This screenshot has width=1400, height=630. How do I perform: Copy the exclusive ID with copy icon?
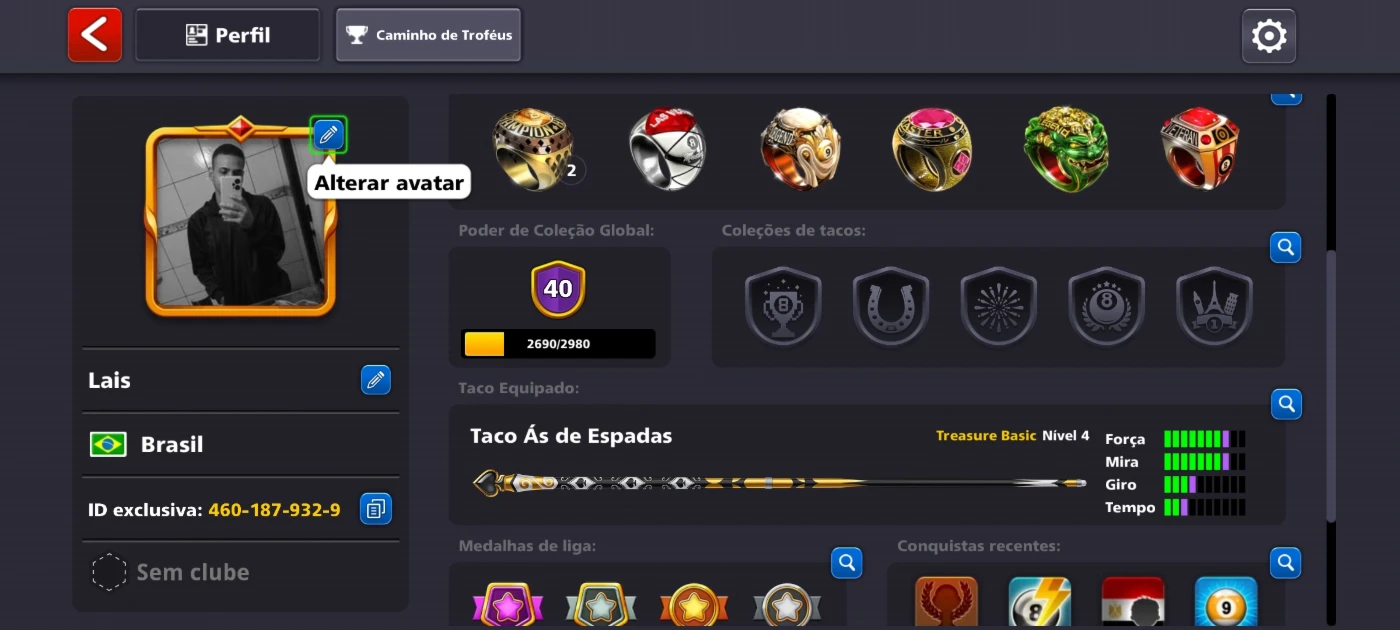point(376,509)
